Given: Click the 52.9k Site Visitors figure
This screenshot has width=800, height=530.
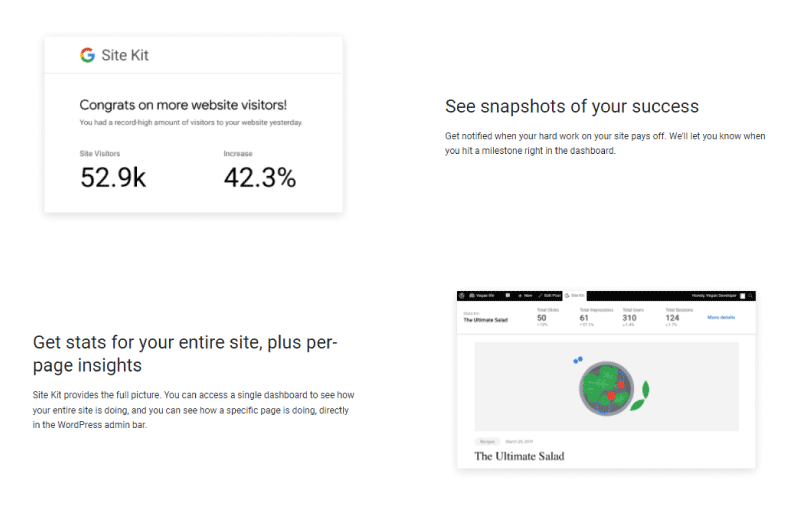Looking at the screenshot, I should tap(113, 178).
